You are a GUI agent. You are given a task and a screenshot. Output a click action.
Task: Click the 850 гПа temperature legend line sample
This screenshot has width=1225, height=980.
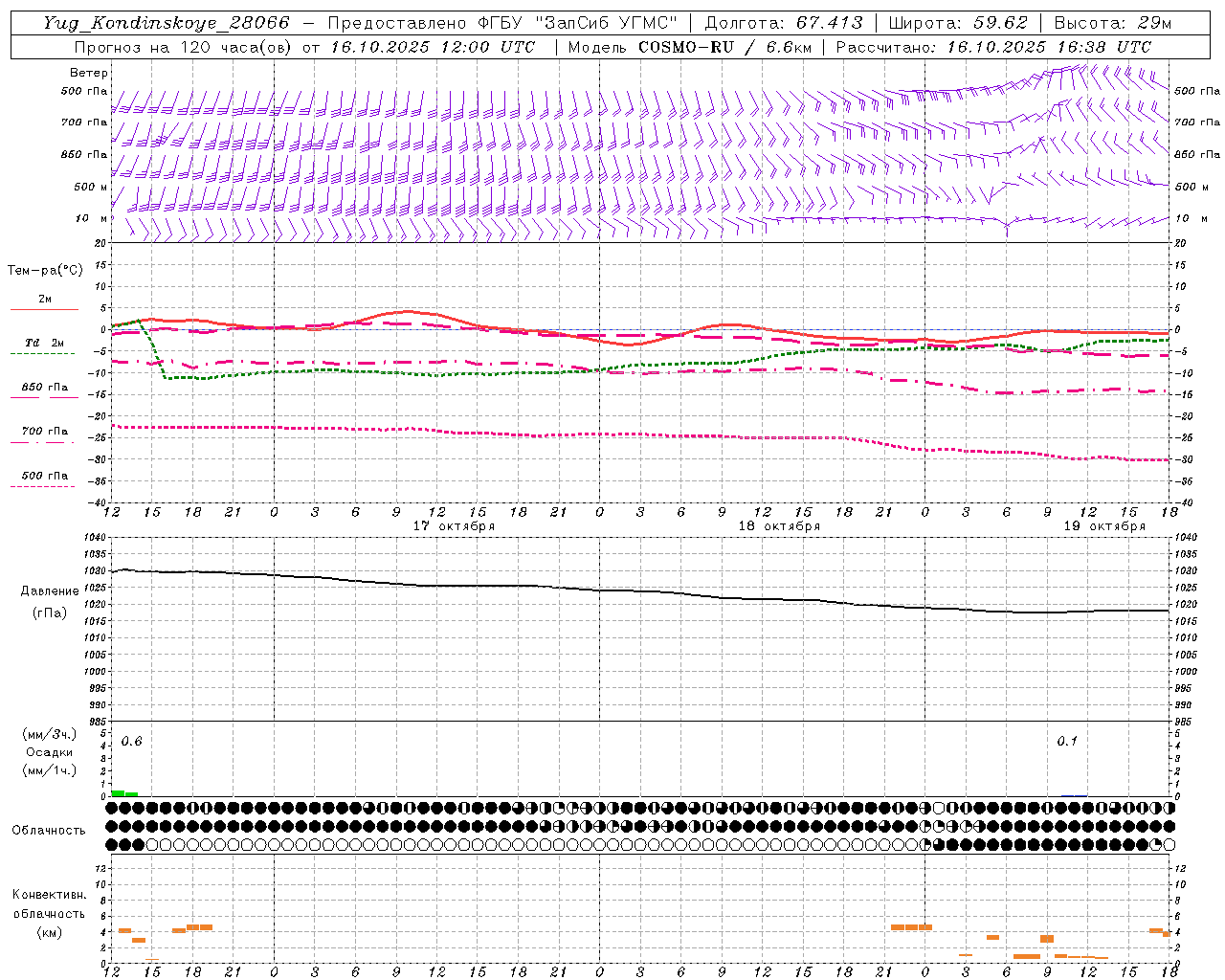pyautogui.click(x=45, y=397)
